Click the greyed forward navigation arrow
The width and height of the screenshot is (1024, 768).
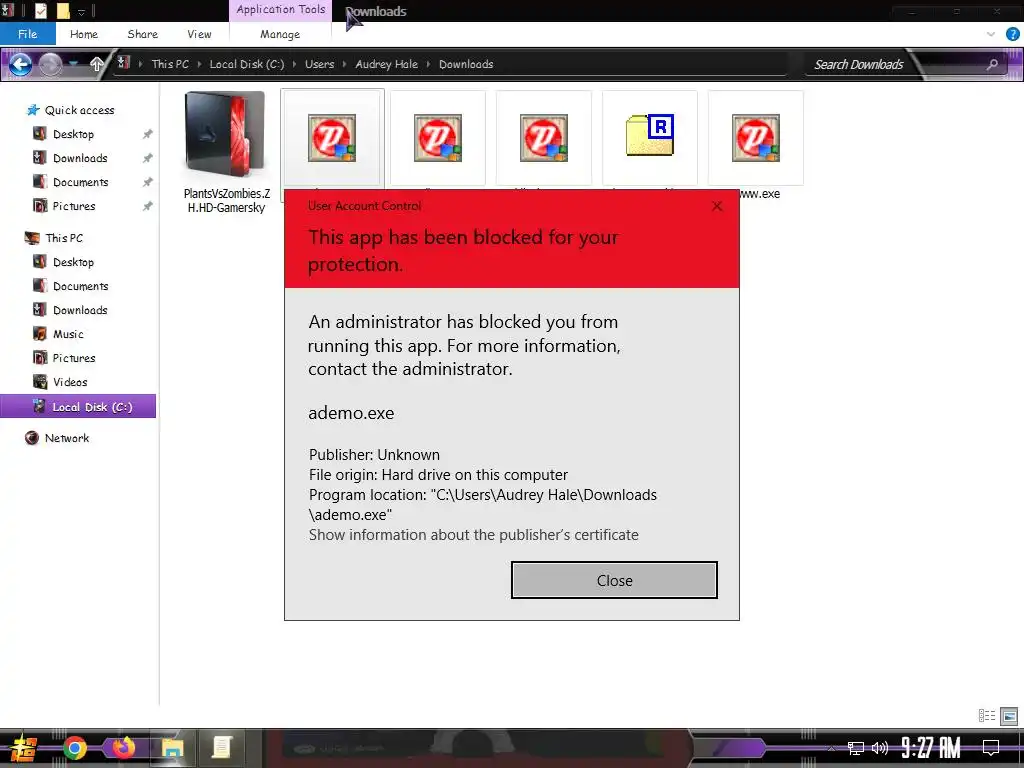[50, 64]
